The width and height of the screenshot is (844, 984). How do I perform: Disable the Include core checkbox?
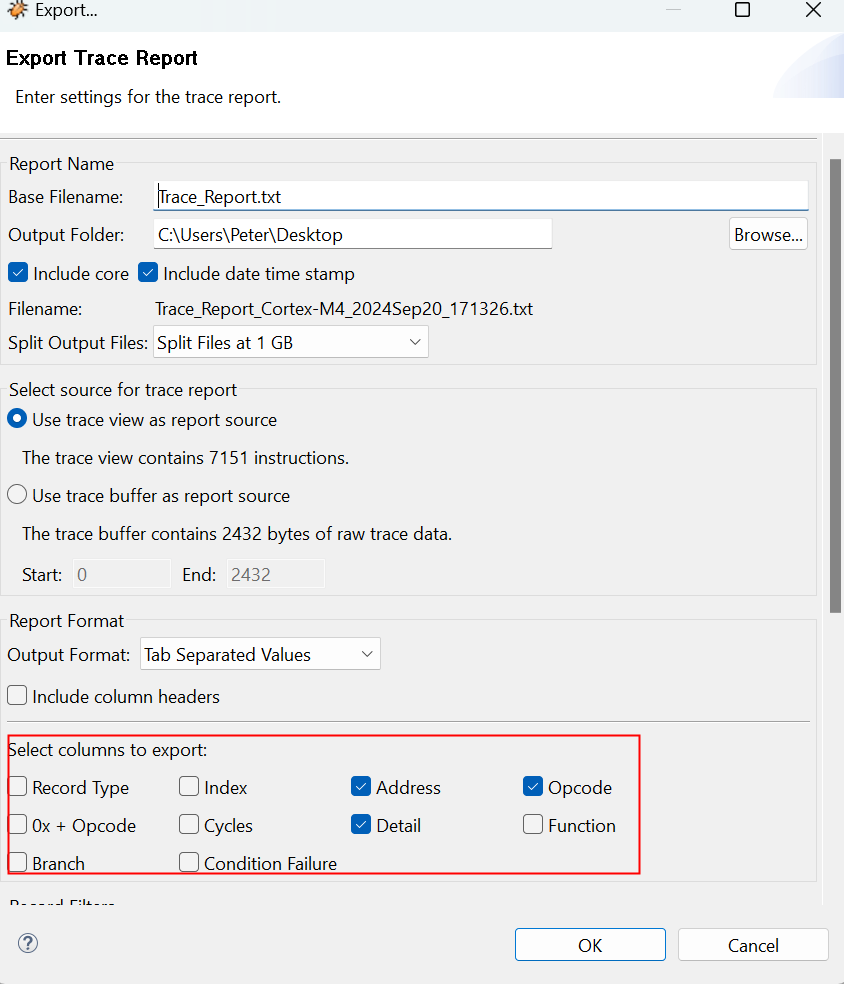(x=18, y=273)
